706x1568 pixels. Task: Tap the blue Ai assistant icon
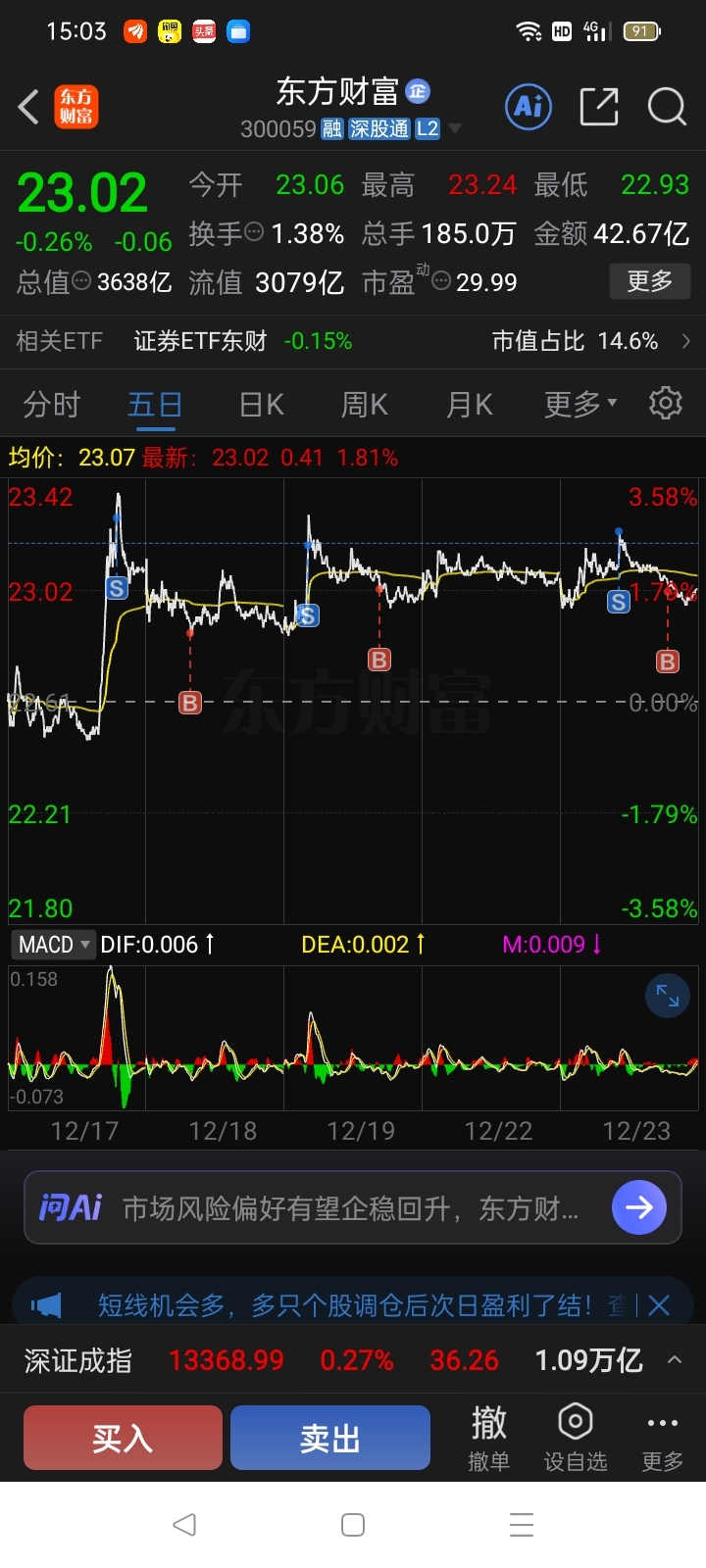coord(529,106)
